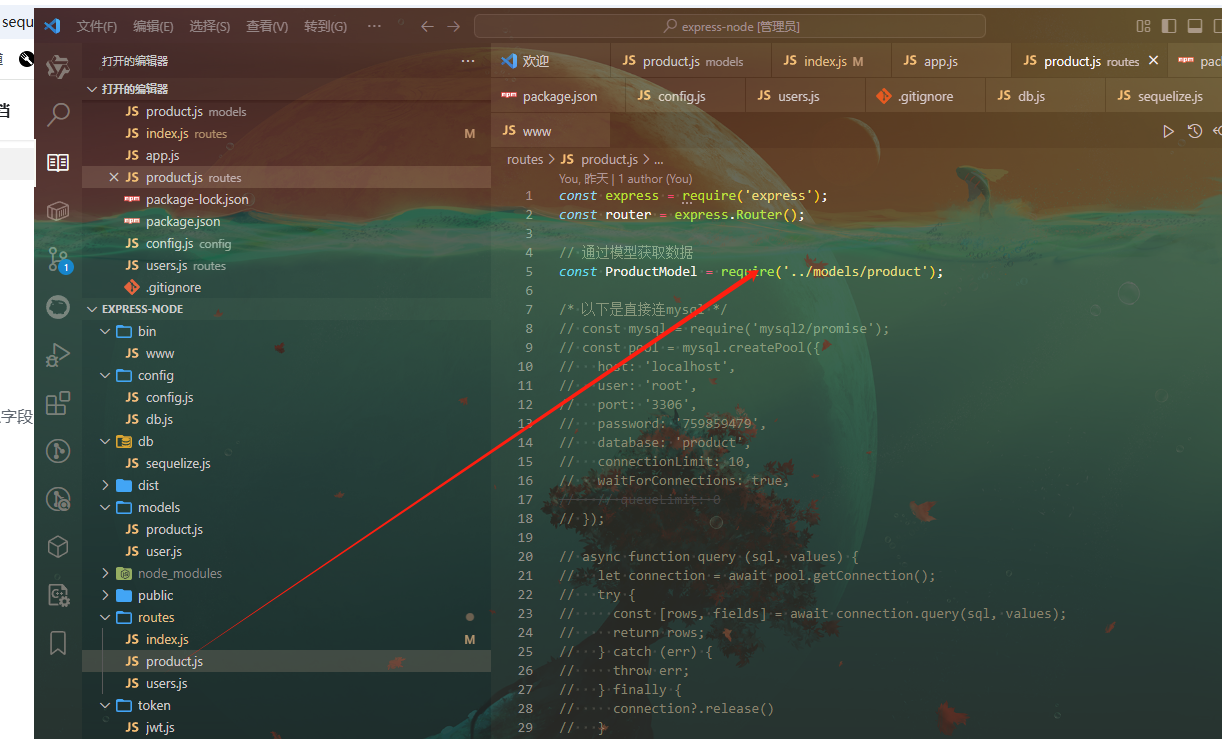
Task: Expand the public folder
Action: 105,595
